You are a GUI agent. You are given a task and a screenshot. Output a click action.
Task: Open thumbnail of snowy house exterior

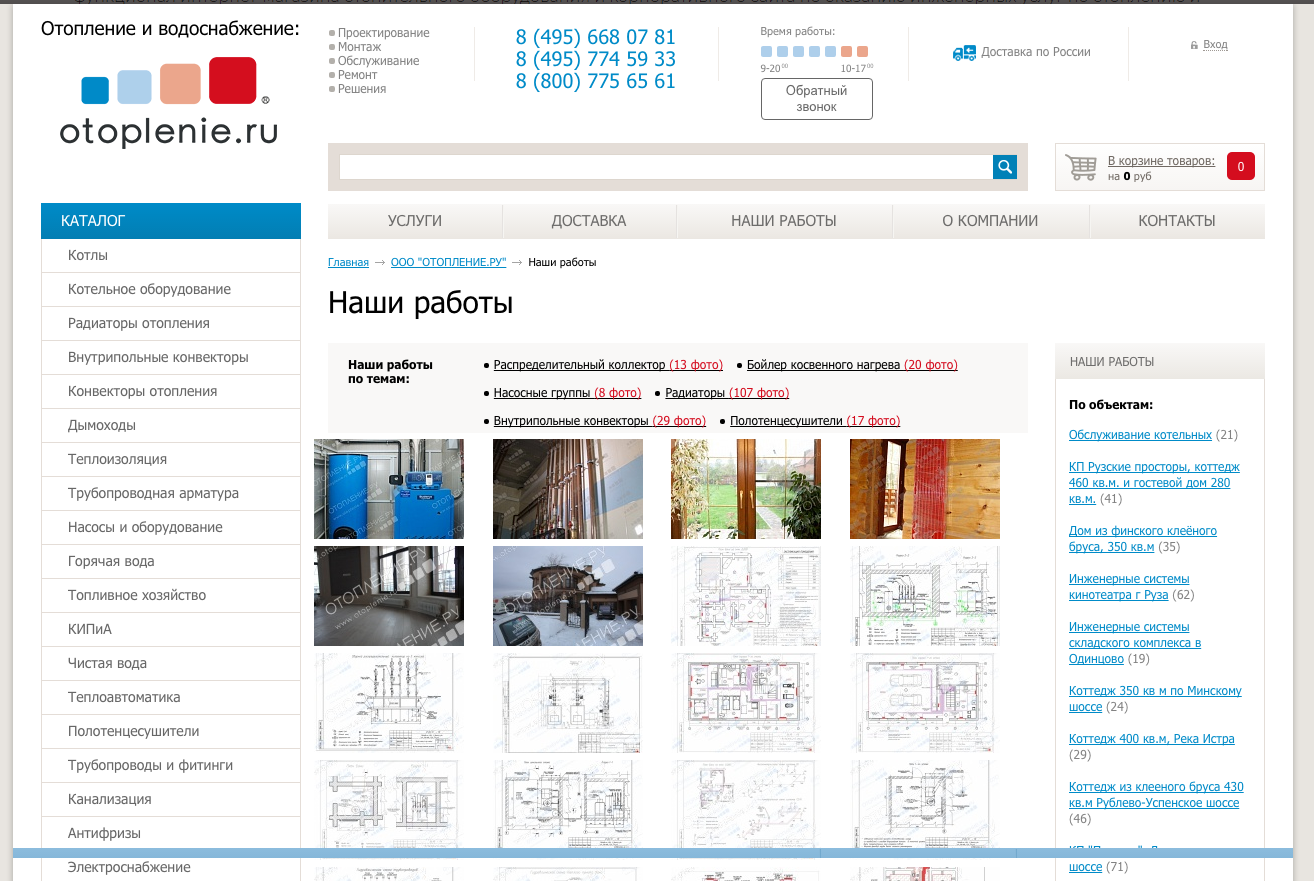click(x=568, y=596)
